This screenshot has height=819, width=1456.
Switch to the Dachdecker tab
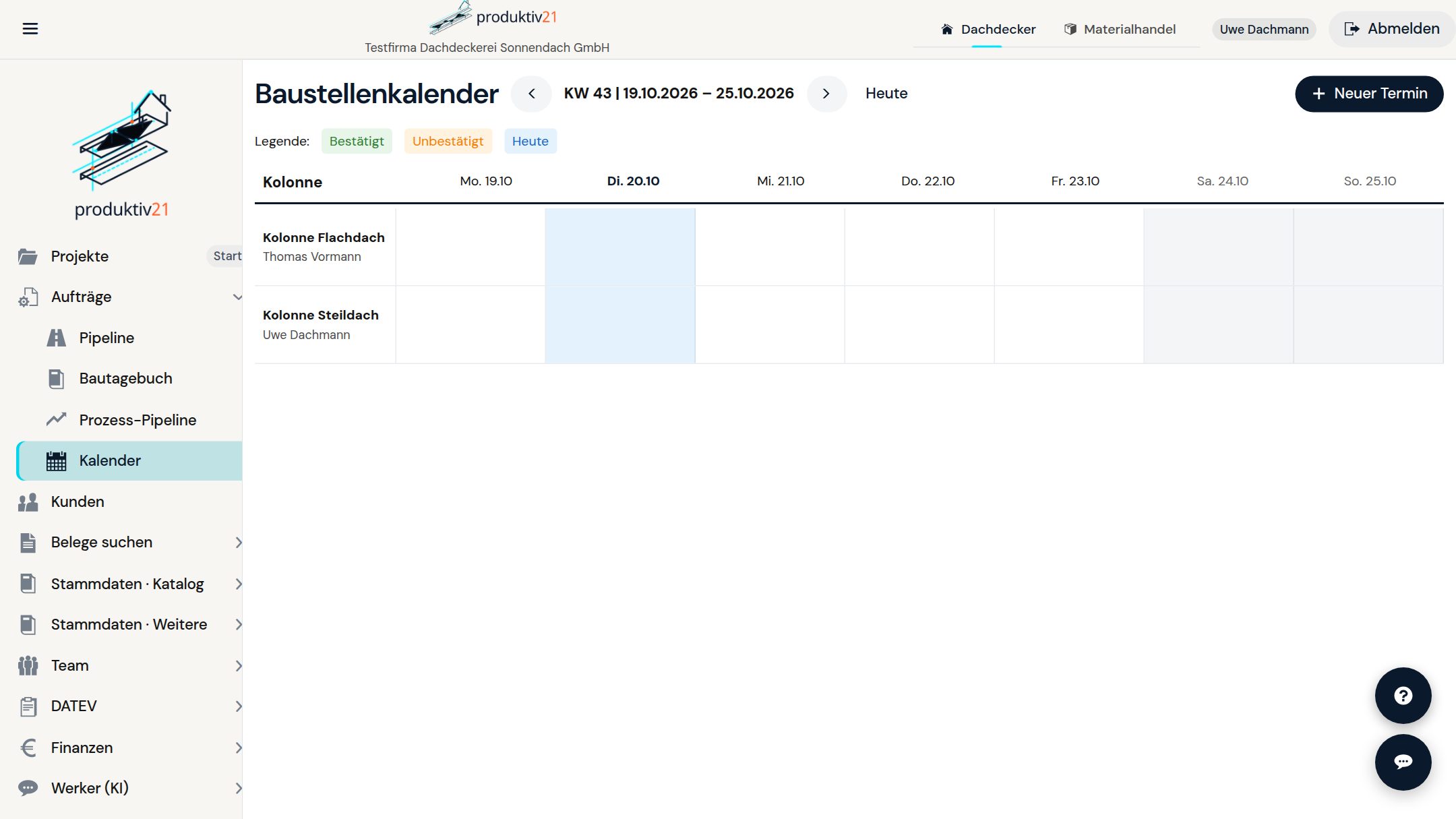(x=988, y=29)
